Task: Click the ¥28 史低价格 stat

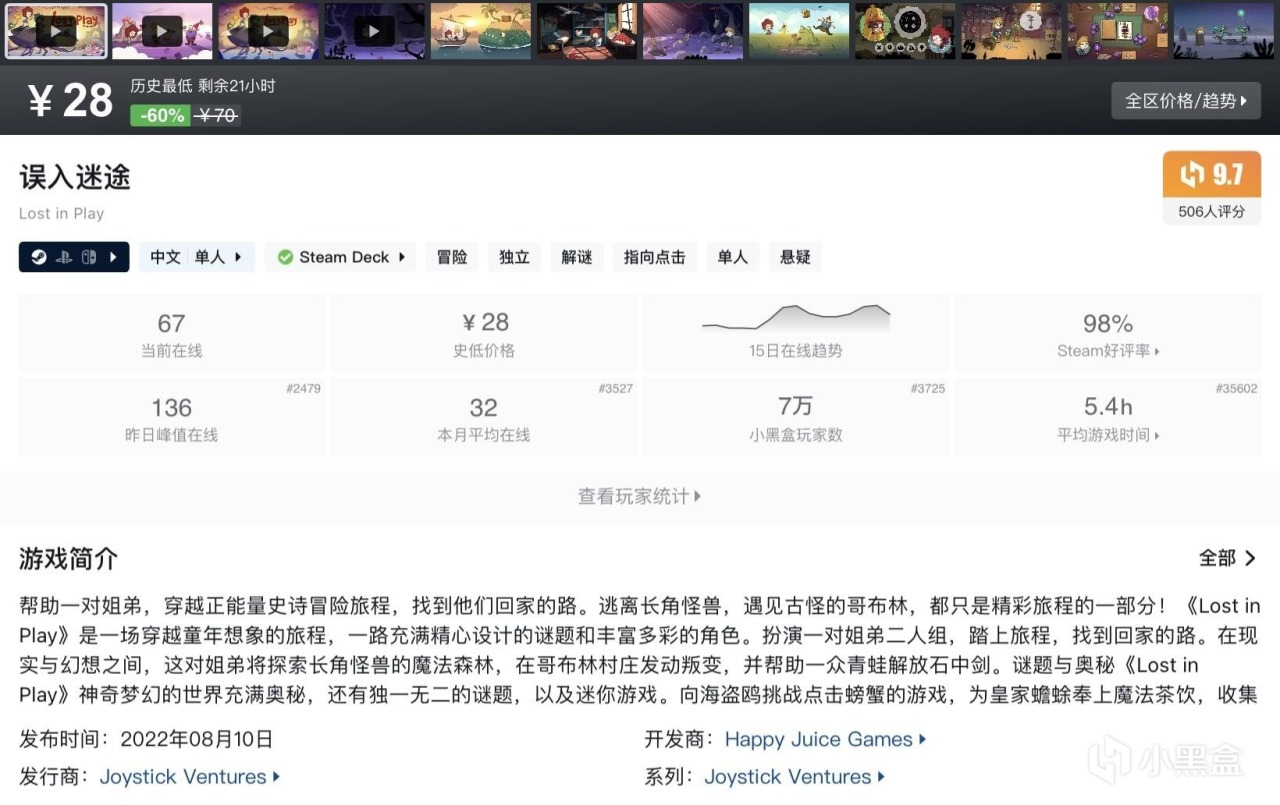Action: click(x=484, y=333)
